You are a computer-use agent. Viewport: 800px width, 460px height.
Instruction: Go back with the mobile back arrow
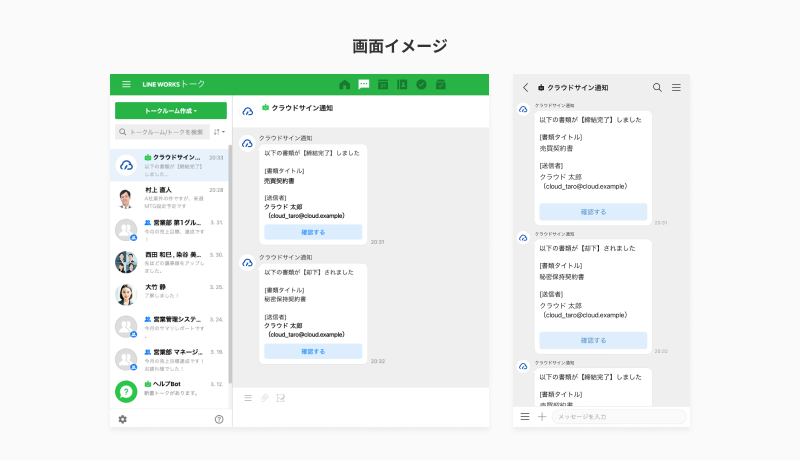coord(526,88)
